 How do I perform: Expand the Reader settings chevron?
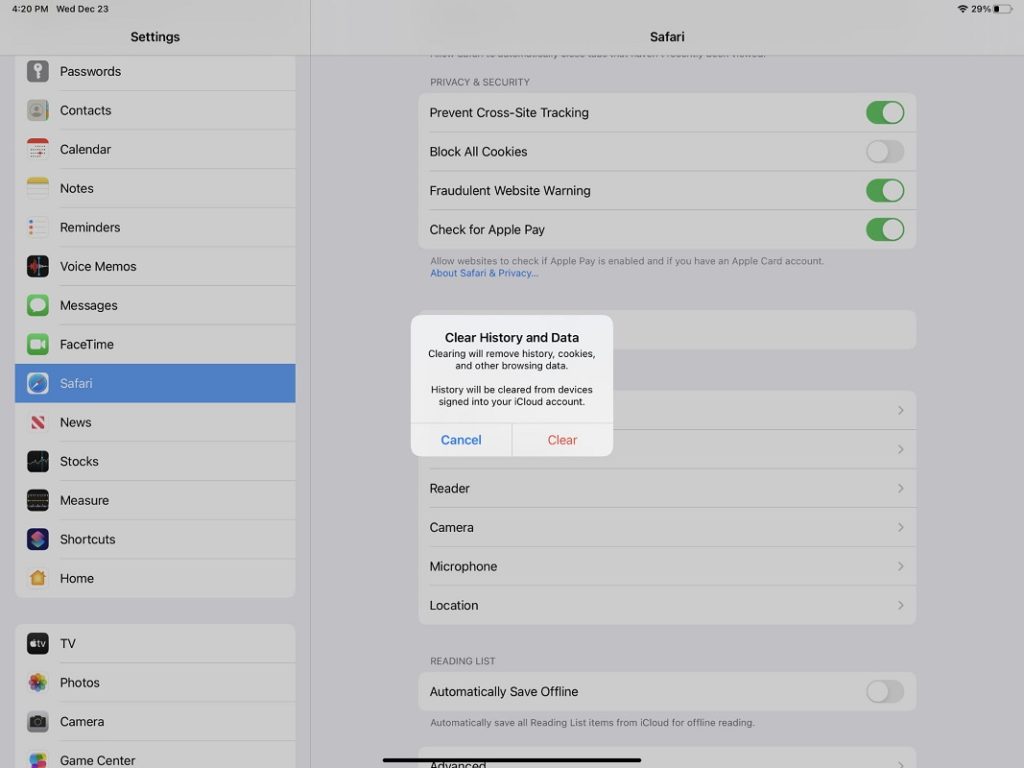click(x=900, y=489)
